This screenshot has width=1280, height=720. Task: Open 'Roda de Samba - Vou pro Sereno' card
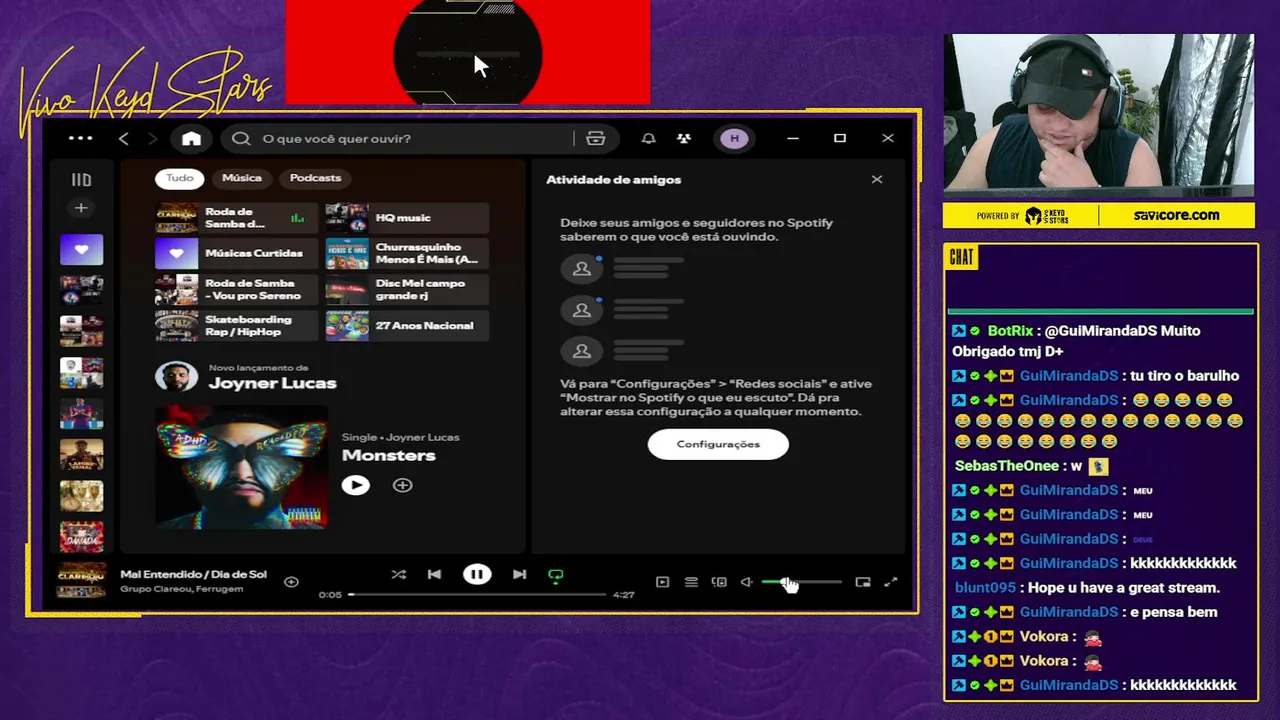click(236, 290)
